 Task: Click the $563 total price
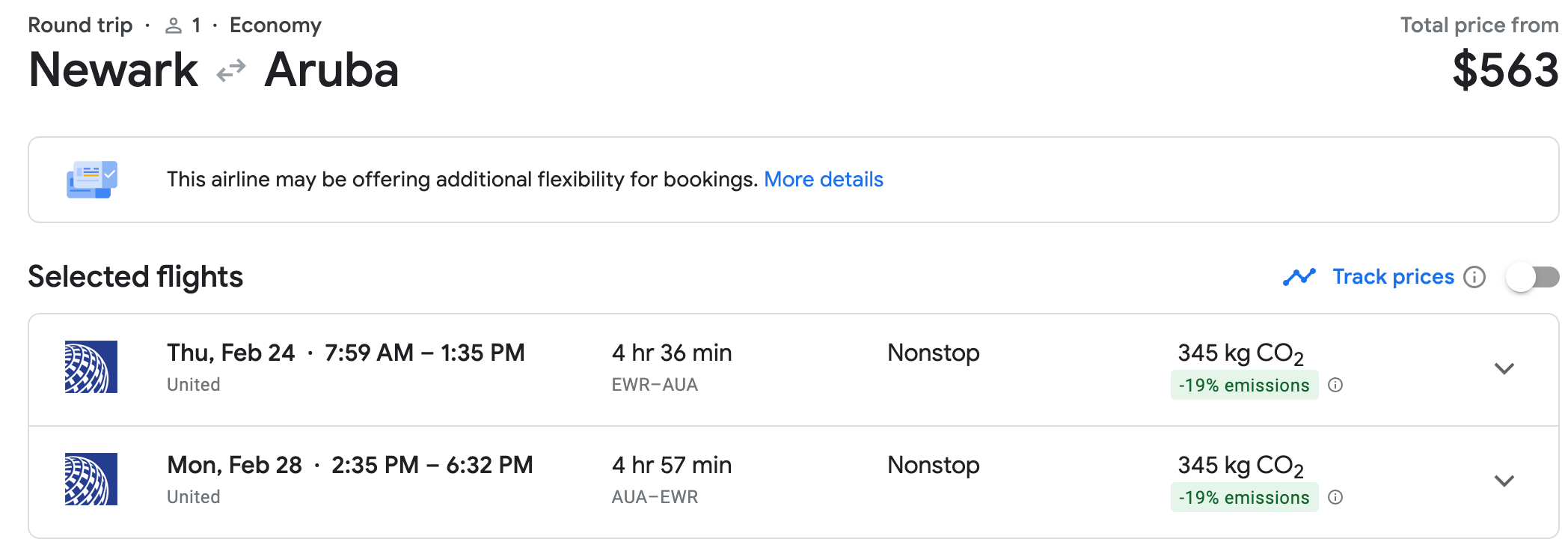coord(1505,70)
